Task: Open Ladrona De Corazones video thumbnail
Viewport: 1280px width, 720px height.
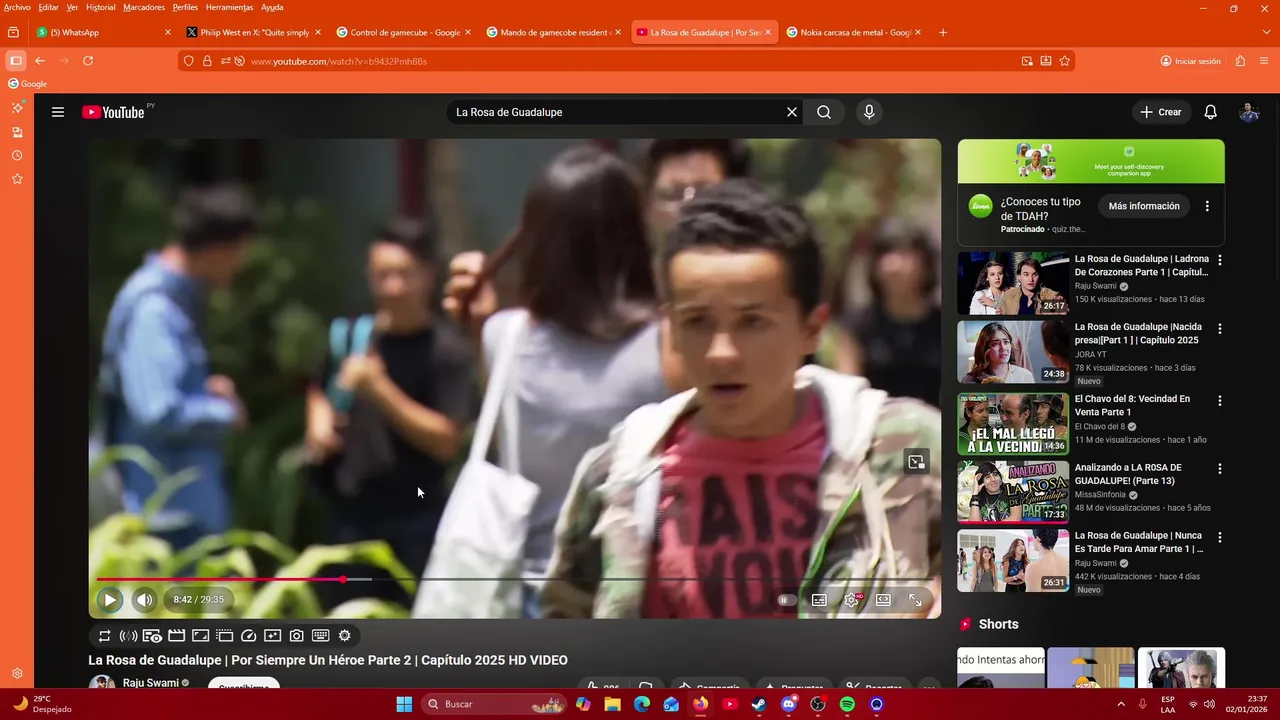Action: (1013, 283)
